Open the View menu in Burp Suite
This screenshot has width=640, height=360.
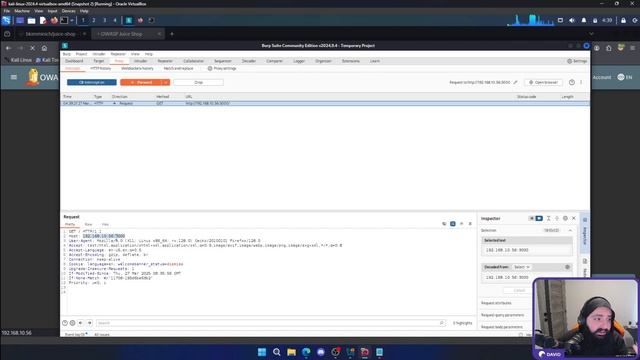click(x=135, y=54)
